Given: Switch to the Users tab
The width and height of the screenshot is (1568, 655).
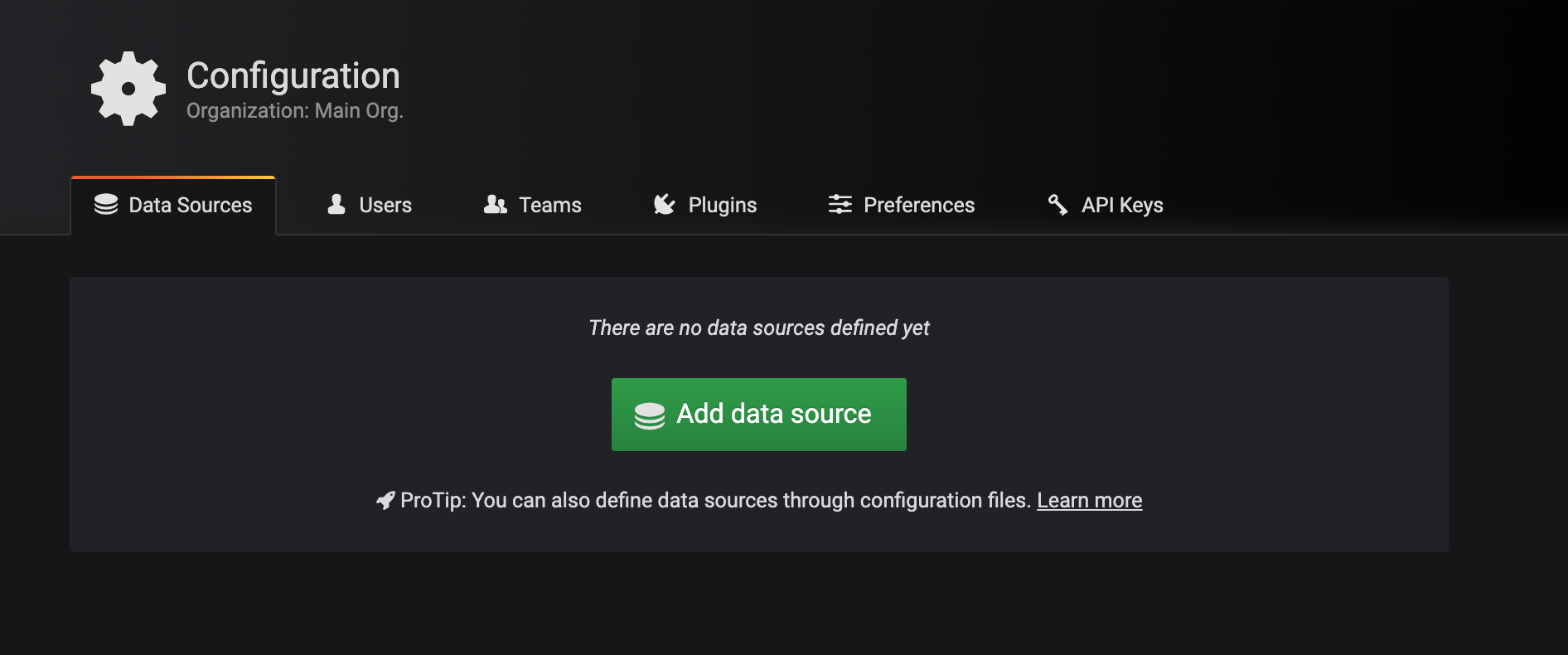Looking at the screenshot, I should 369,205.
